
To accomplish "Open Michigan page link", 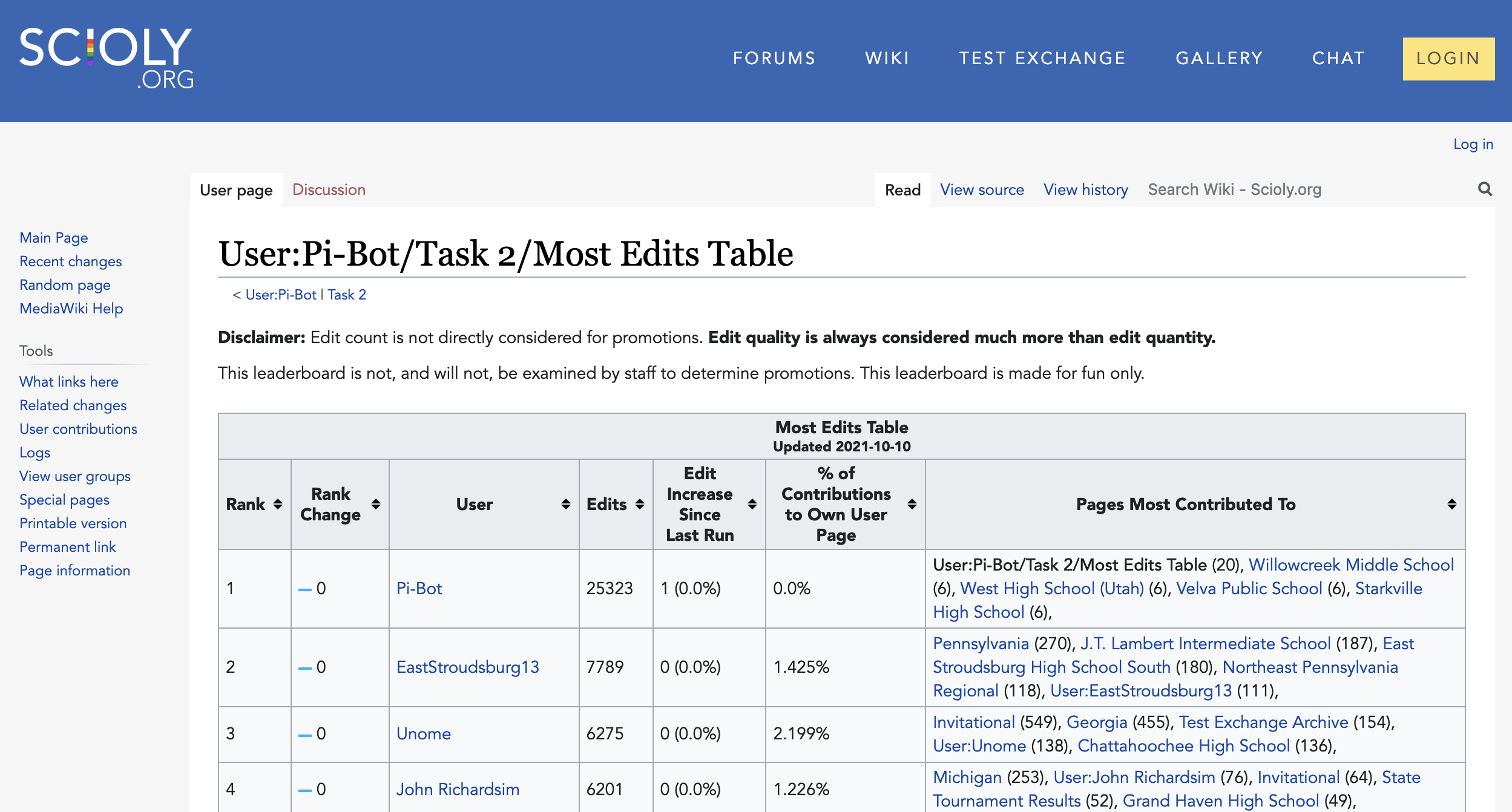I will (x=967, y=778).
